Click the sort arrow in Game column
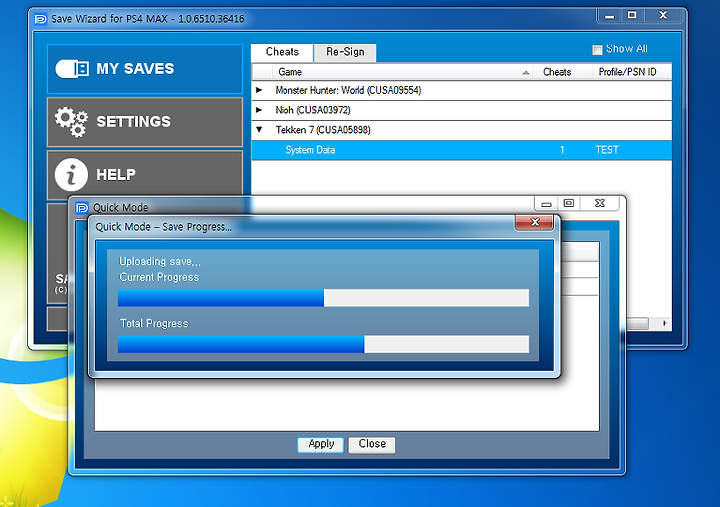Image resolution: width=720 pixels, height=507 pixels. click(x=526, y=73)
